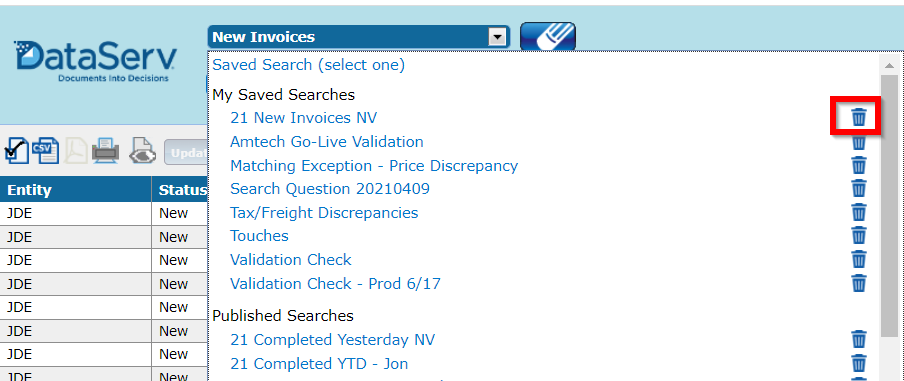Click the dropdown list scrollbar up arrow
The height and width of the screenshot is (381, 904).
889,65
